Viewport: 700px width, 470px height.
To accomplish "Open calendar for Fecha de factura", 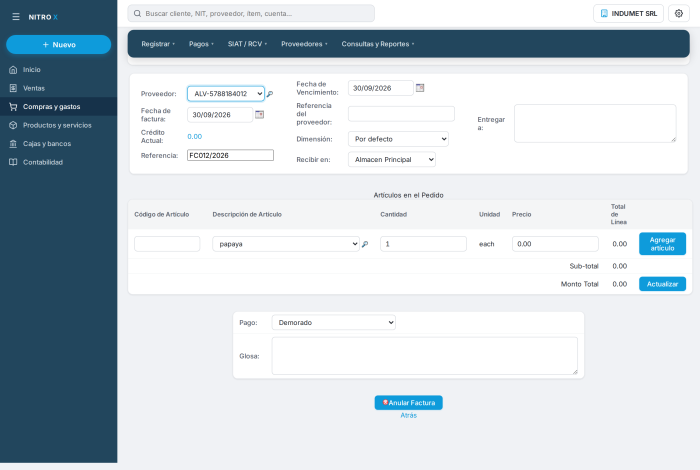I will pyautogui.click(x=259, y=115).
